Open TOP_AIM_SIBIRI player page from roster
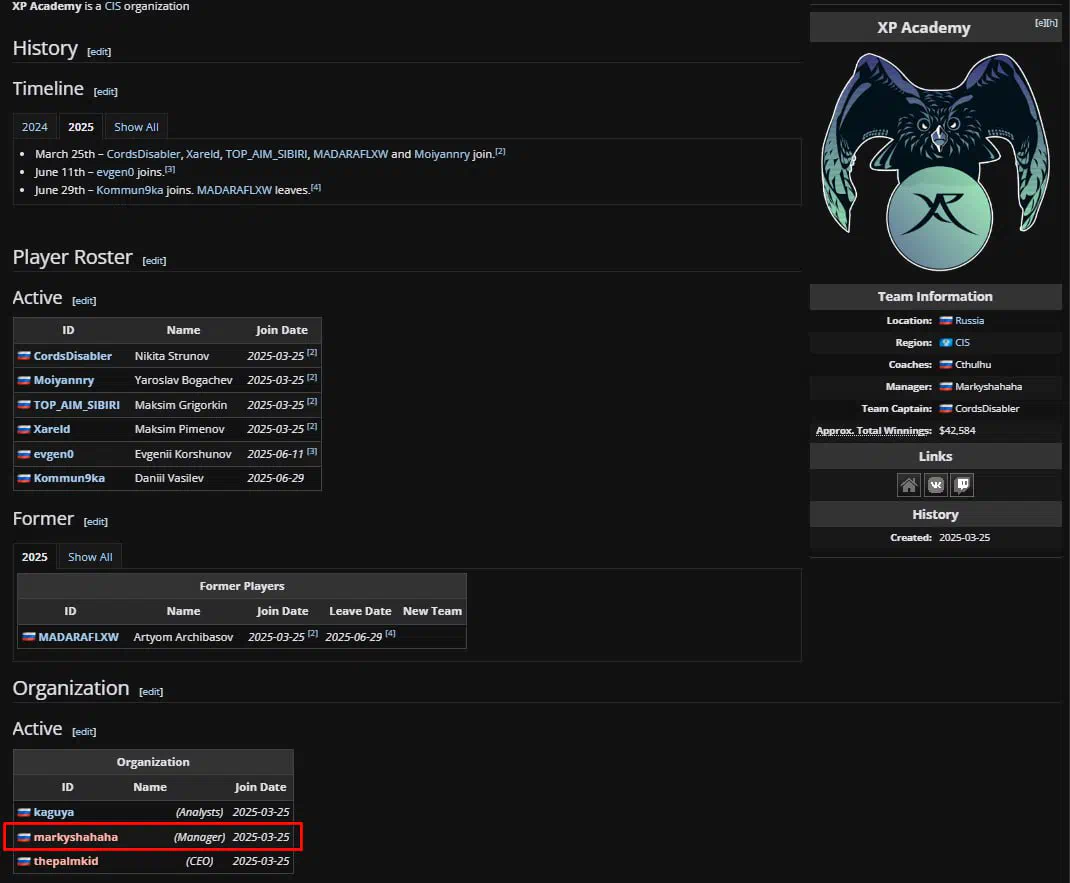This screenshot has width=1070, height=883. point(77,405)
